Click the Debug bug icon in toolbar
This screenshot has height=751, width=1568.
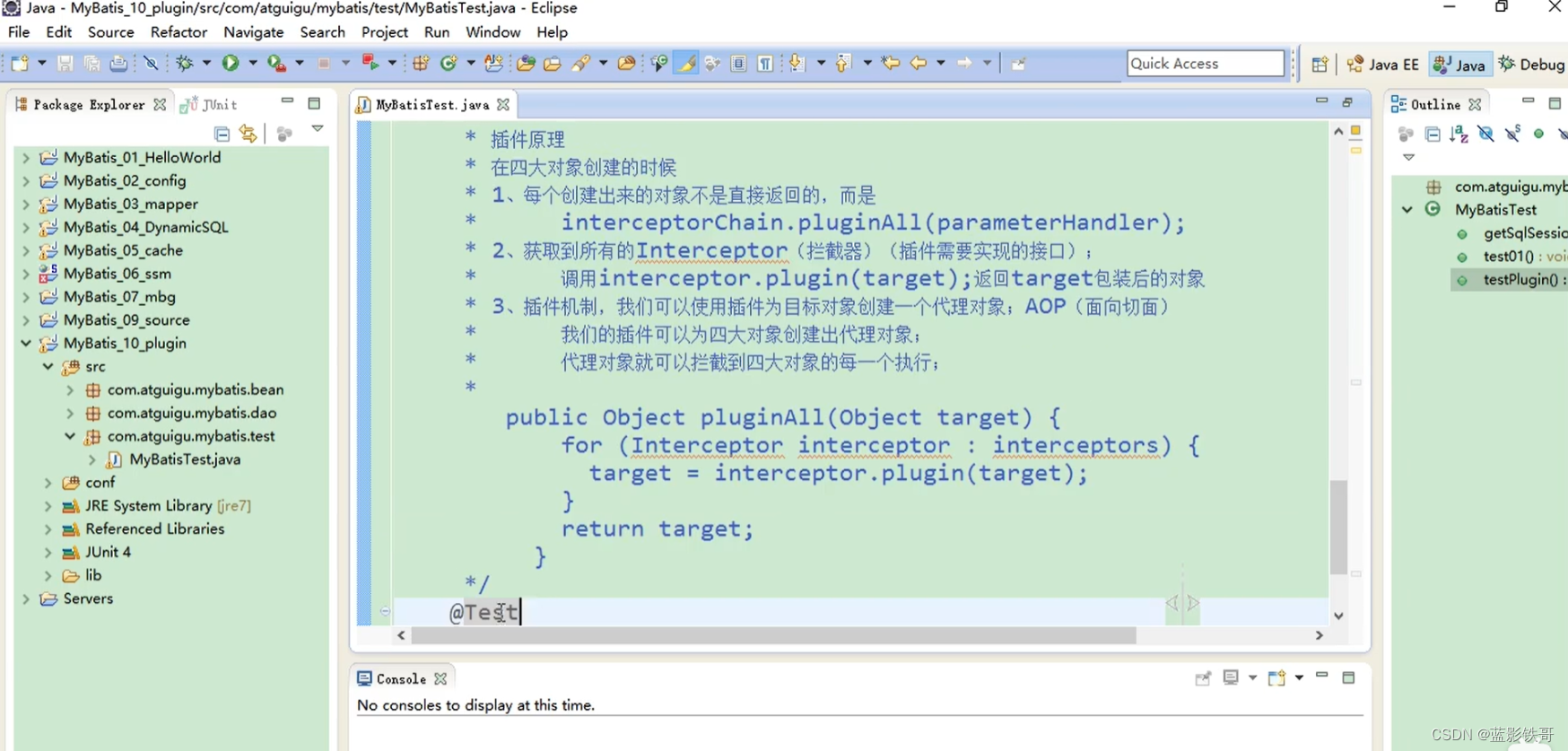[185, 63]
